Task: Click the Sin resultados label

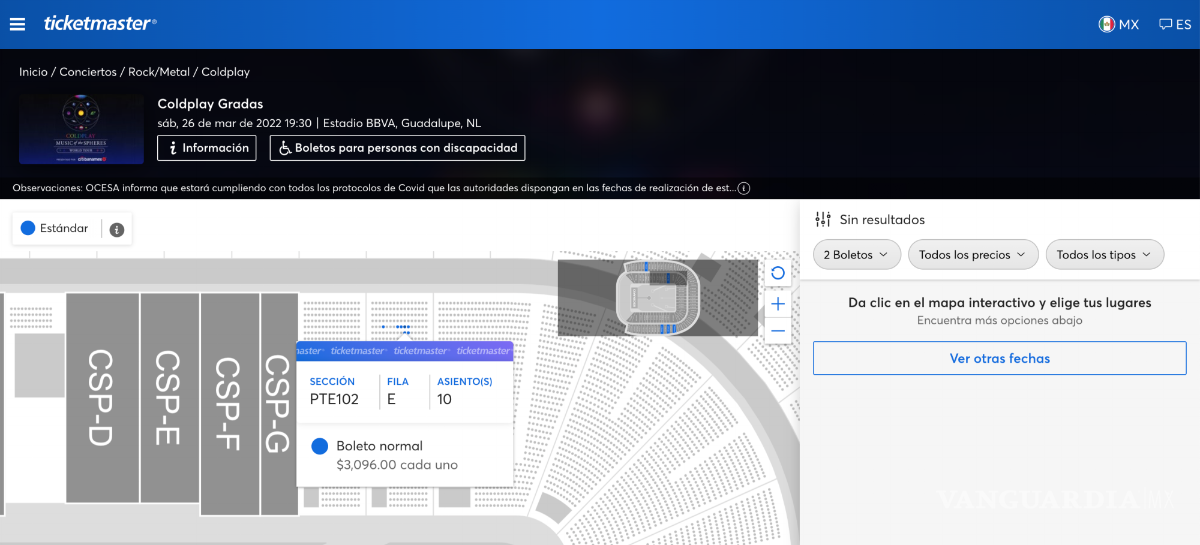Action: pos(882,219)
